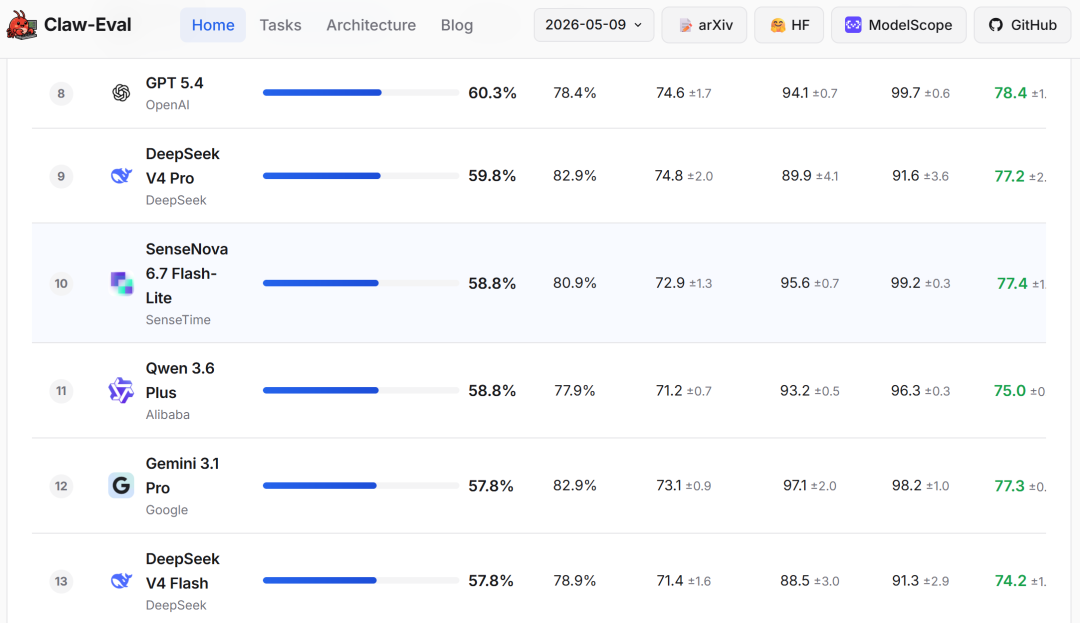Screen dimensions: 1080x623
Task: Click the 78.9% value in DeepSeek V4 Flash row
Action: 574,581
